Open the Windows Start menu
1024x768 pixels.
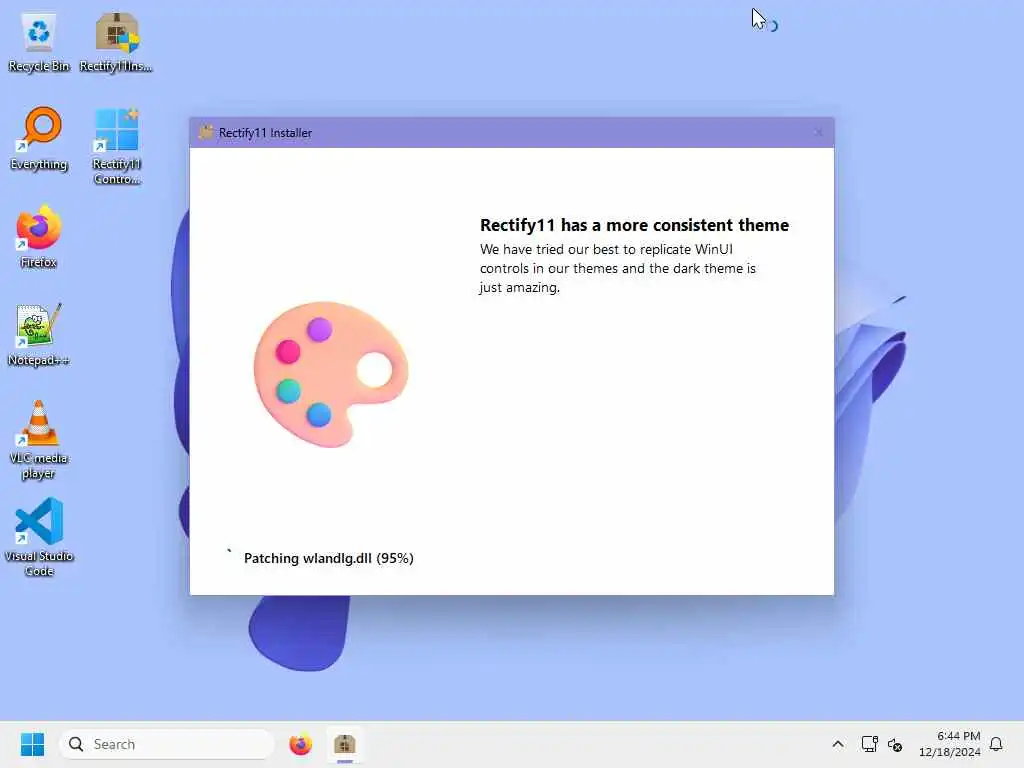(32, 744)
